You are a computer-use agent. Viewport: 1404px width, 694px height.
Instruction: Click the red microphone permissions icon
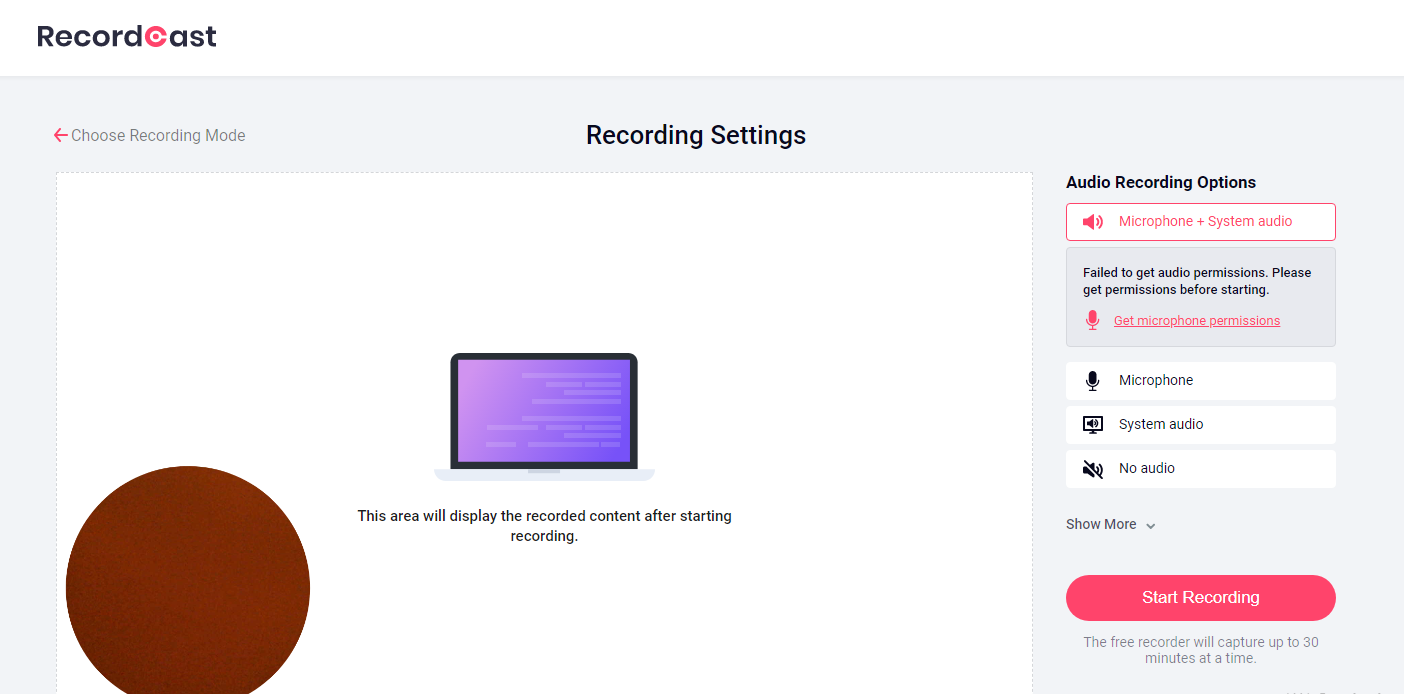[1093, 320]
